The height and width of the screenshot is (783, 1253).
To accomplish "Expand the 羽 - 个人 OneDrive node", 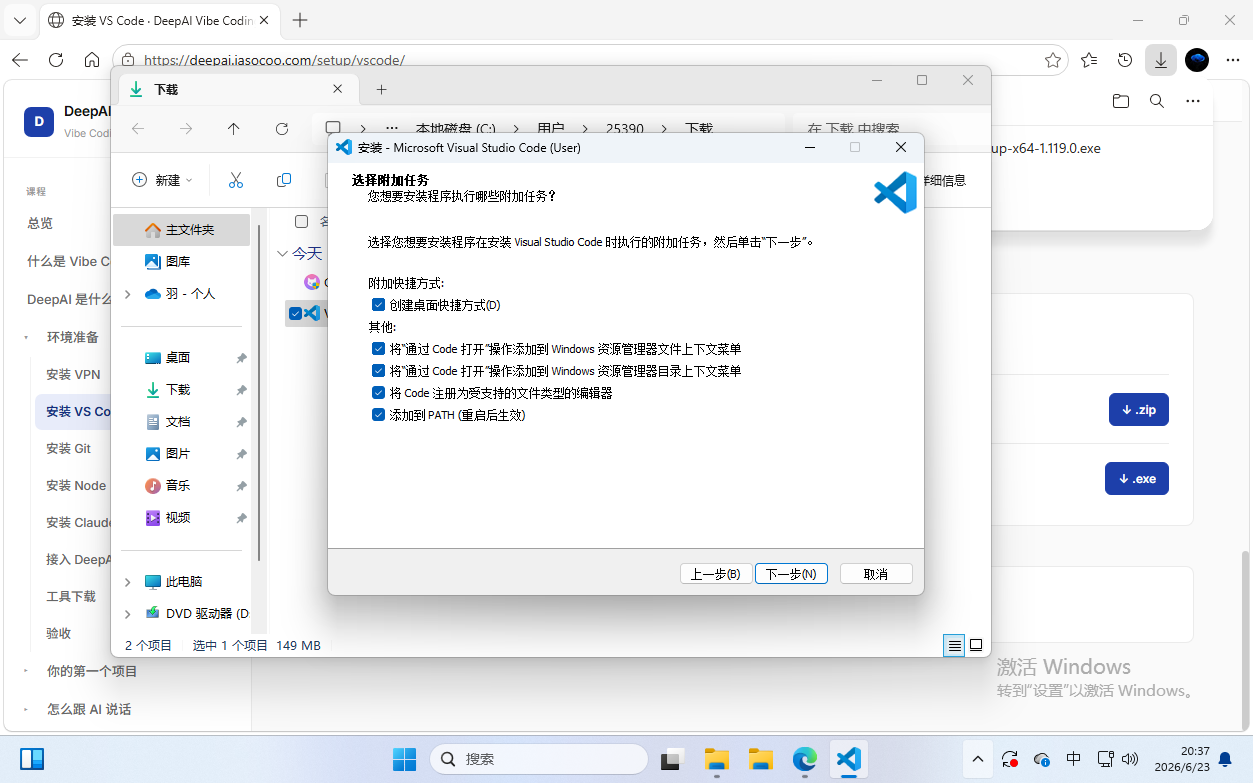I will point(127,294).
